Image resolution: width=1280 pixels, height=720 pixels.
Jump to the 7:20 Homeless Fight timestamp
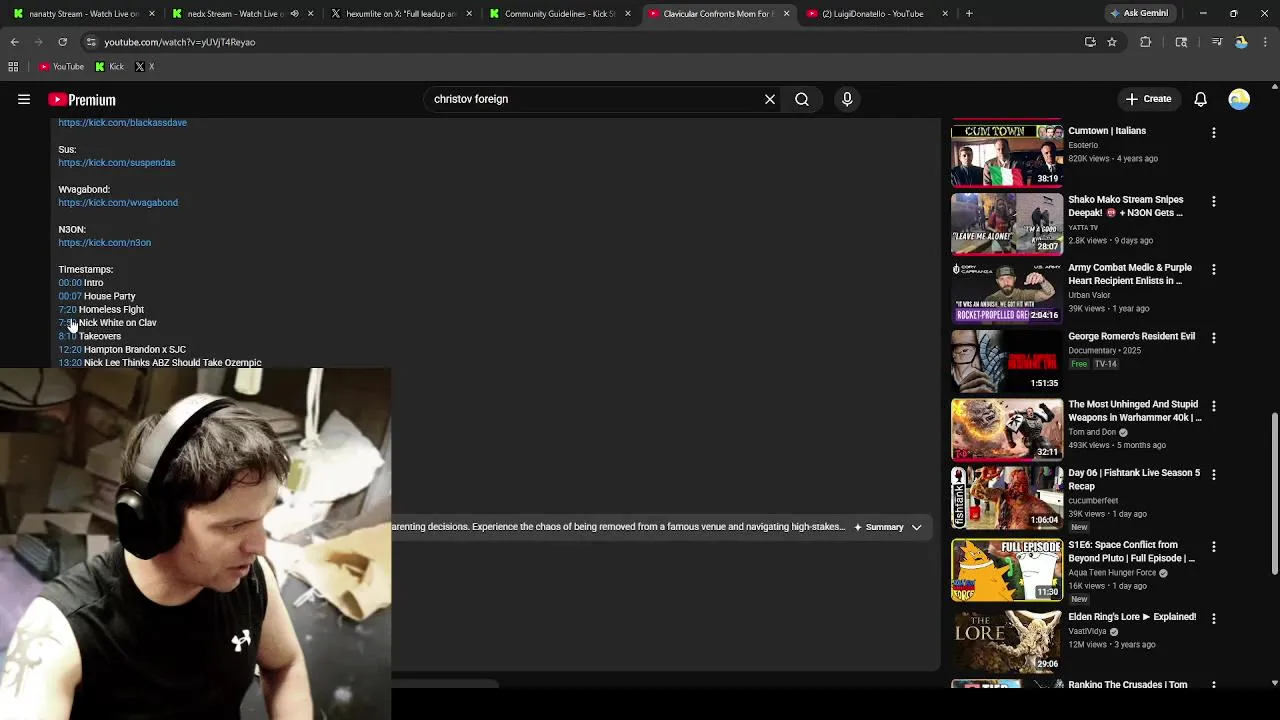[67, 310]
